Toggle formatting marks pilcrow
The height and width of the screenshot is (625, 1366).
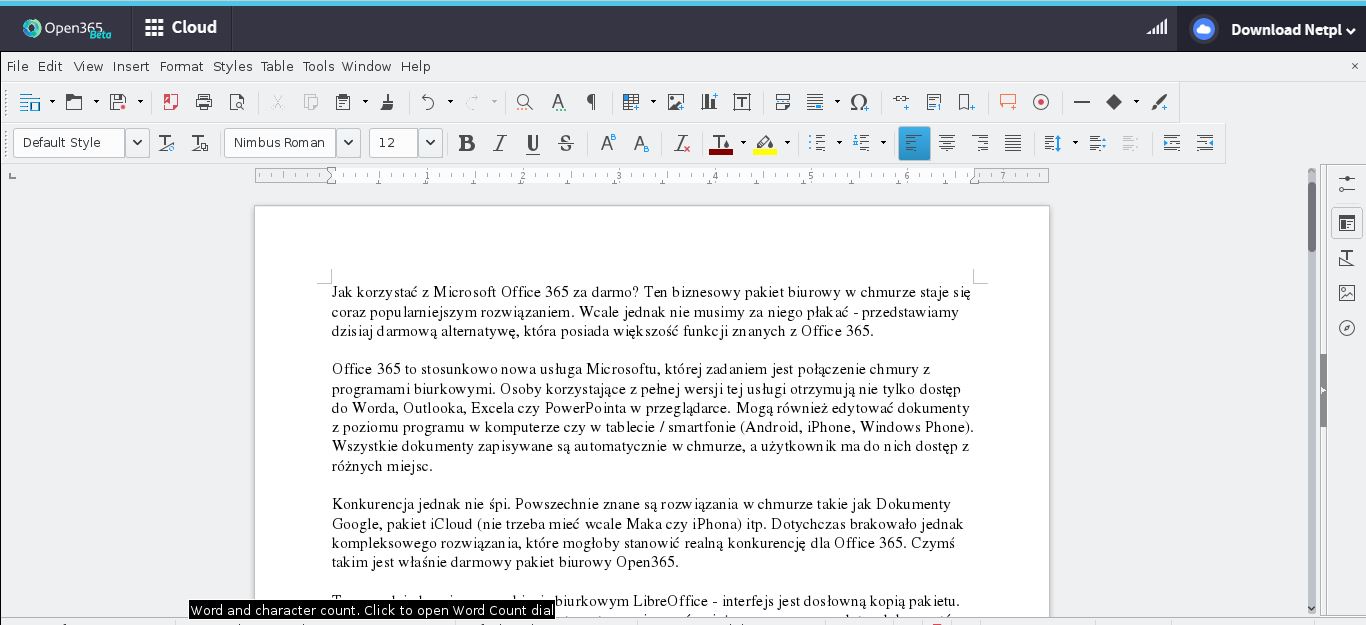point(591,102)
